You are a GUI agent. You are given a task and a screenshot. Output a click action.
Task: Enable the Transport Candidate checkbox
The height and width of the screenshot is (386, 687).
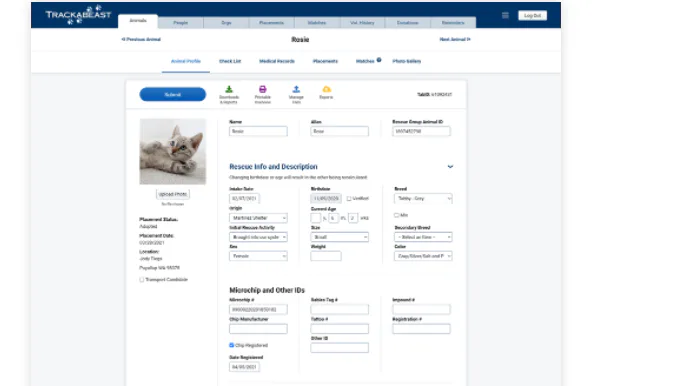click(142, 280)
